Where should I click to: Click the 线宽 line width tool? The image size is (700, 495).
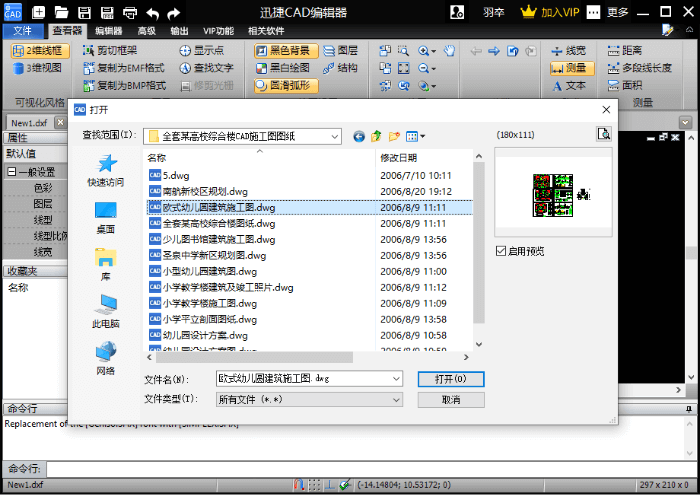click(569, 50)
